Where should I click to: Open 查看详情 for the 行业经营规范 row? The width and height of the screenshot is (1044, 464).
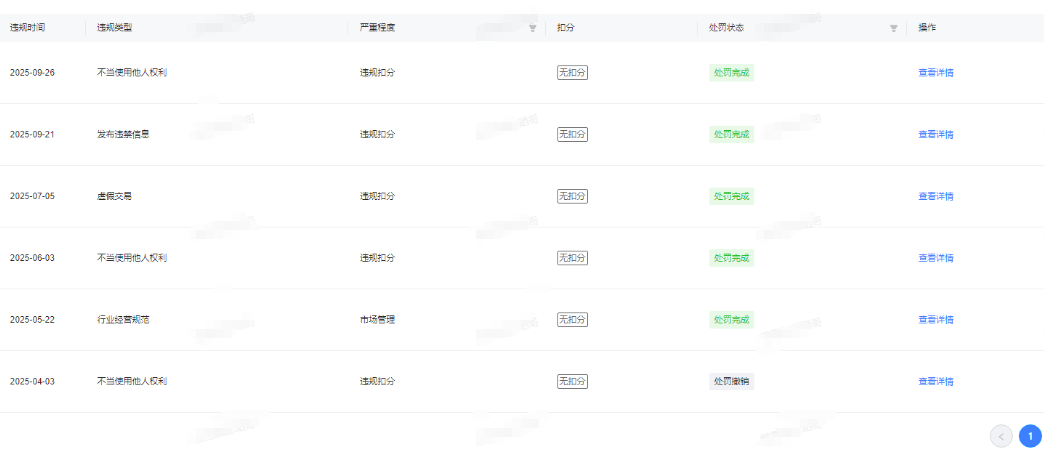click(x=936, y=320)
